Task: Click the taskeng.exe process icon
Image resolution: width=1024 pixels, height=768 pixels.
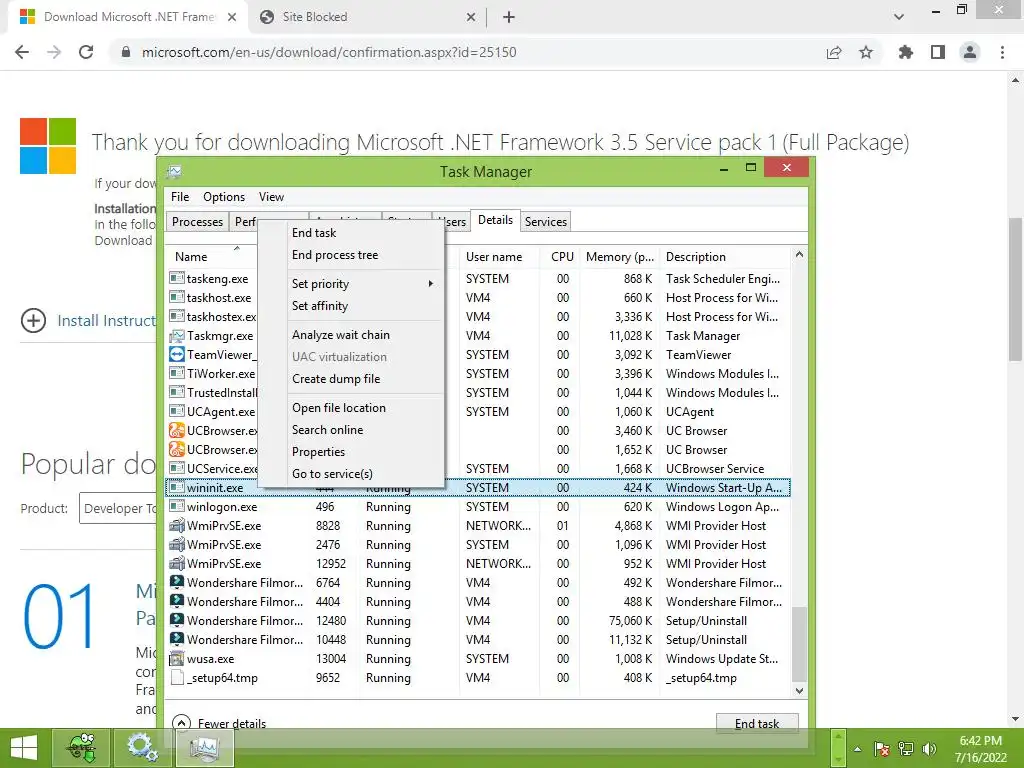Action: [176, 278]
